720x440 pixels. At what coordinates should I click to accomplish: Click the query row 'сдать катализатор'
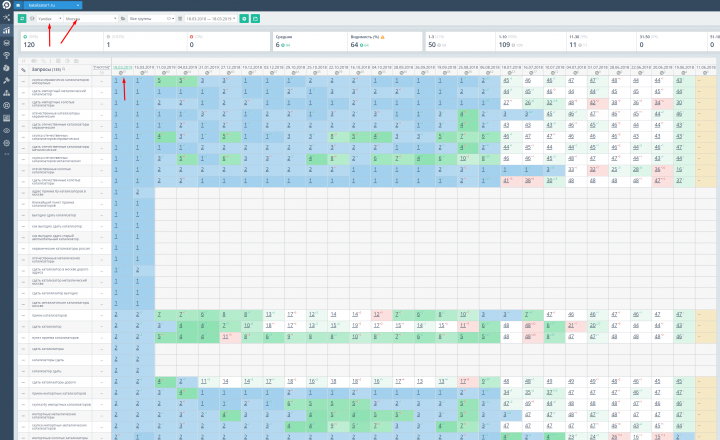pyautogui.click(x=46, y=327)
